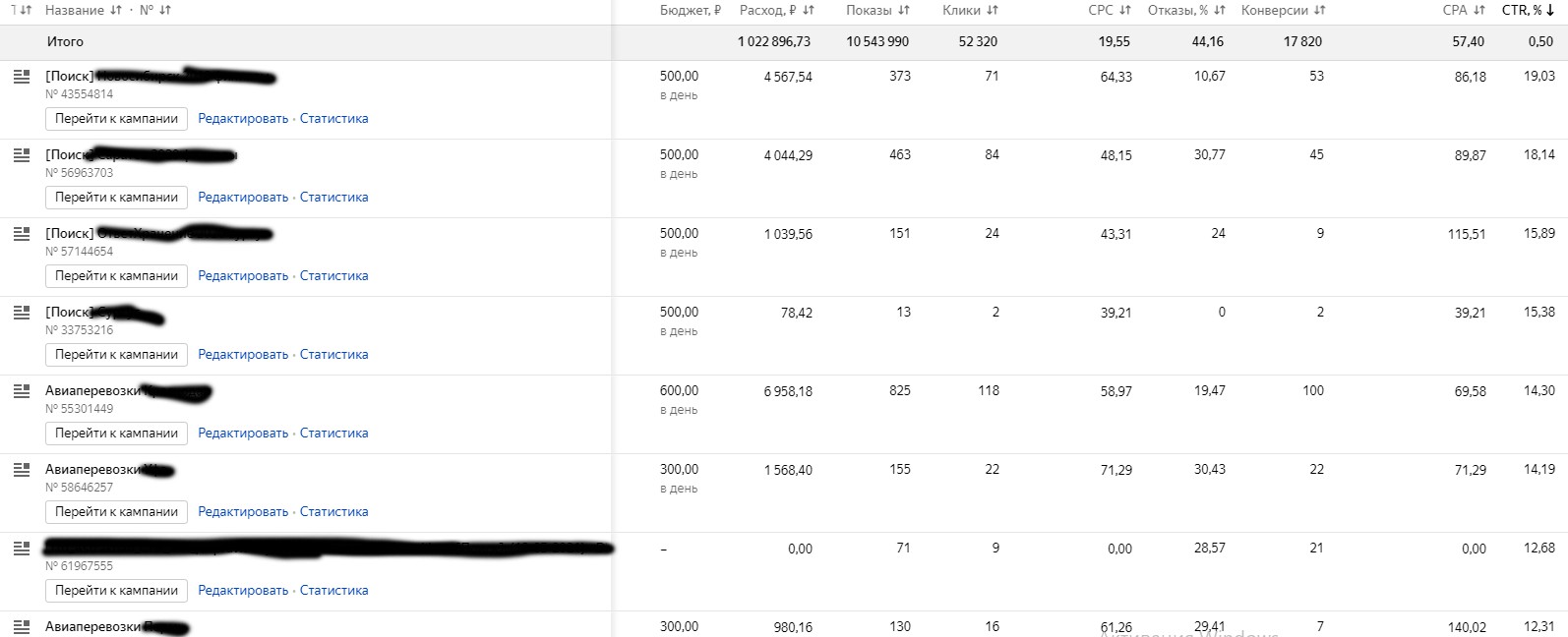
Task: Click the list icon beside campaign № 43554814
Action: tap(22, 77)
